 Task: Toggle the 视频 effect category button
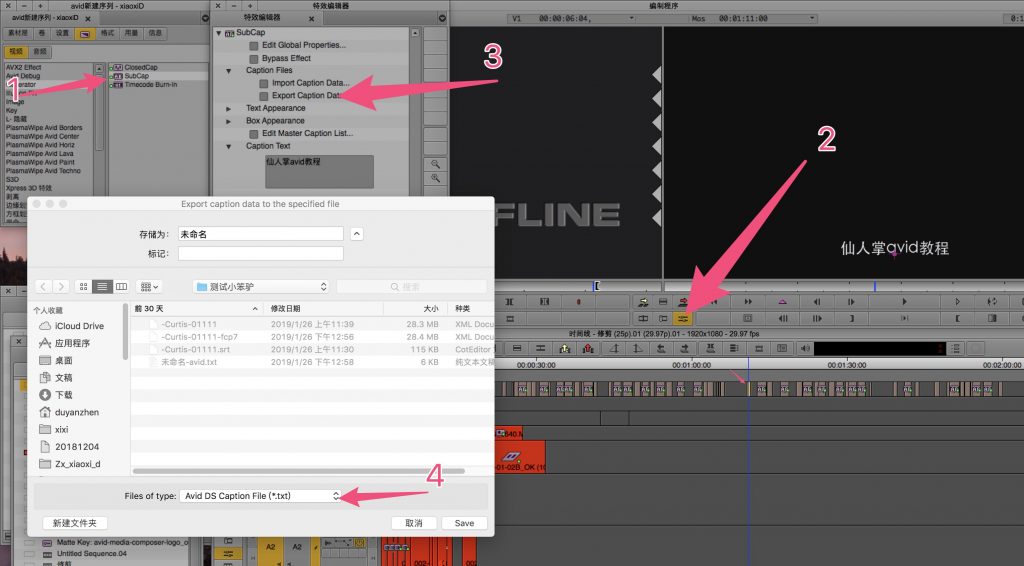coord(16,52)
